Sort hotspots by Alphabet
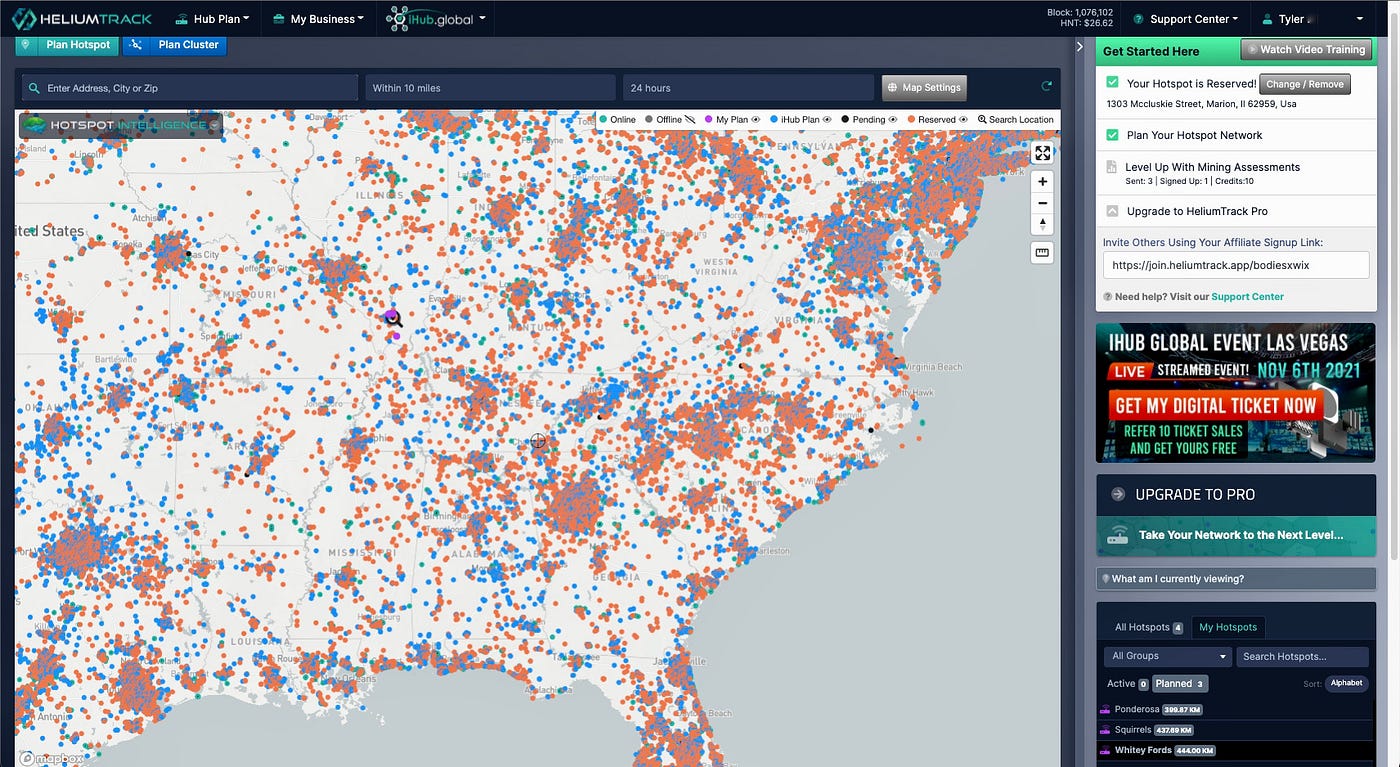 click(x=1346, y=683)
